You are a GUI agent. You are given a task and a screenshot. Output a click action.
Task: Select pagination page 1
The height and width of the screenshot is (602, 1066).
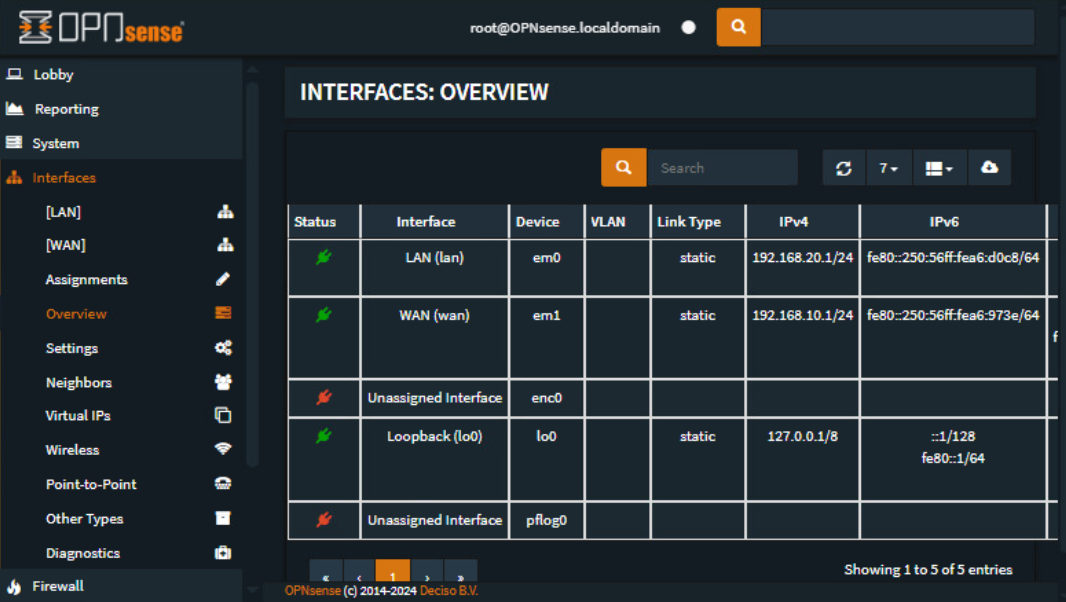392,572
